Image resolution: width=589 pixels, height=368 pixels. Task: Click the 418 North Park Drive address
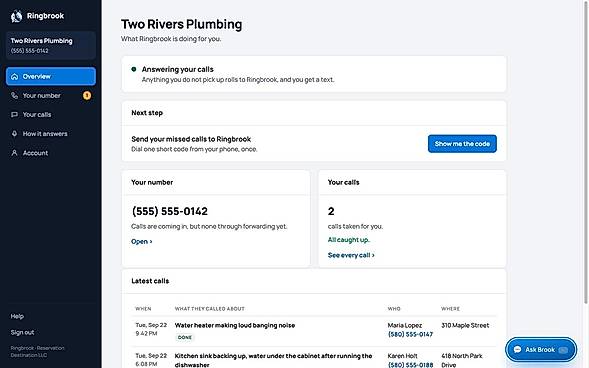462,360
